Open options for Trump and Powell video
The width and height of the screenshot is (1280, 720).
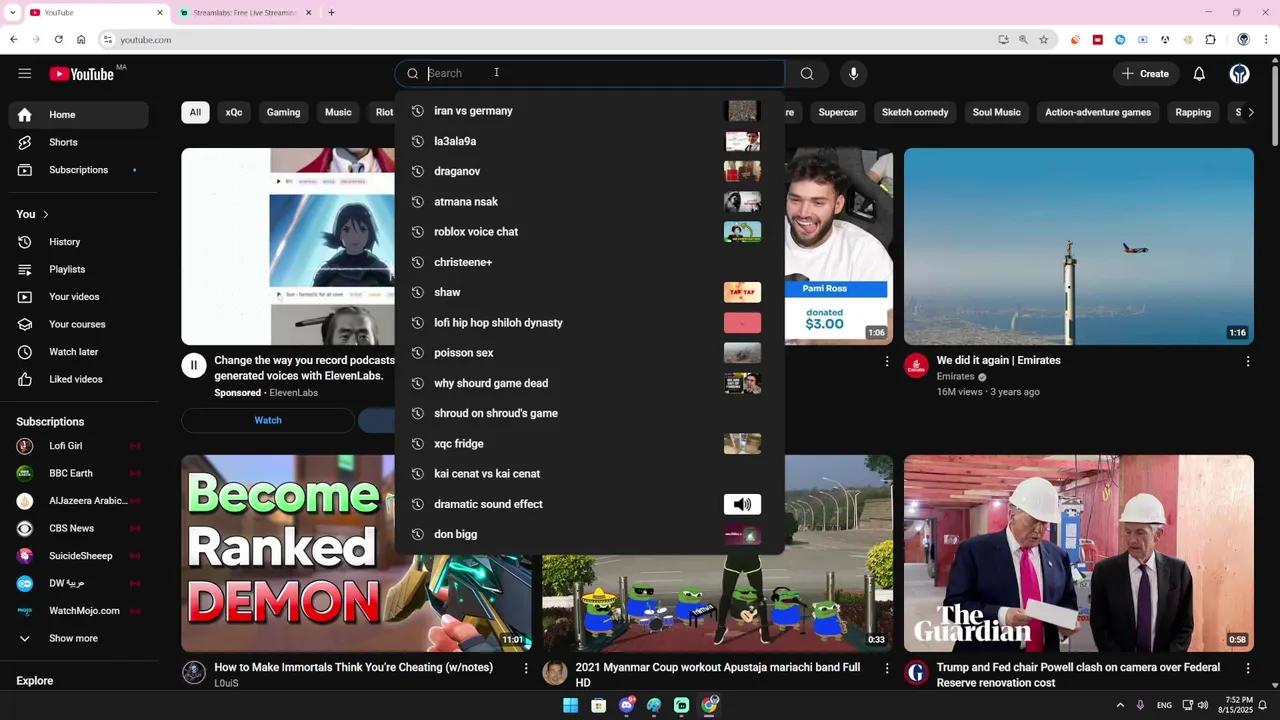tap(1248, 668)
